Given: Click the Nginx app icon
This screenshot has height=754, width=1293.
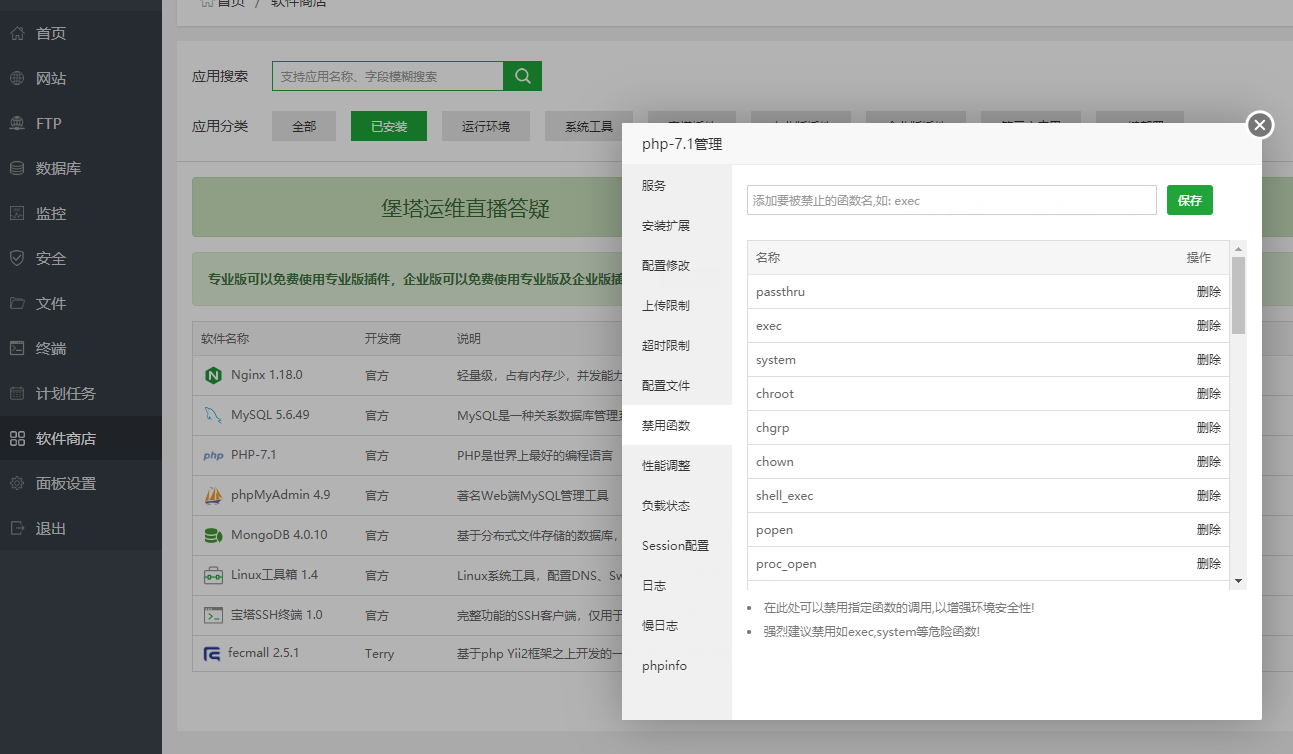Looking at the screenshot, I should click(211, 374).
